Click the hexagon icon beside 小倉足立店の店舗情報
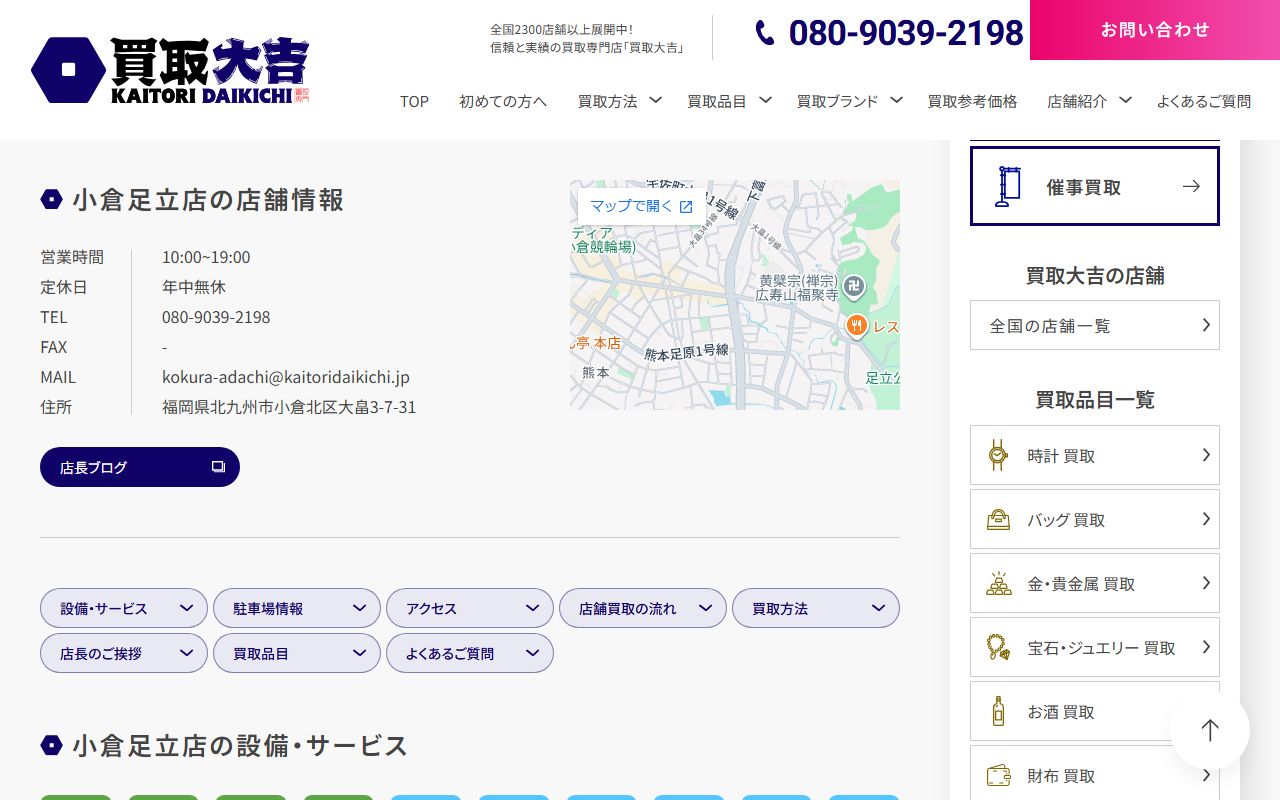The image size is (1280, 800). pos(51,200)
